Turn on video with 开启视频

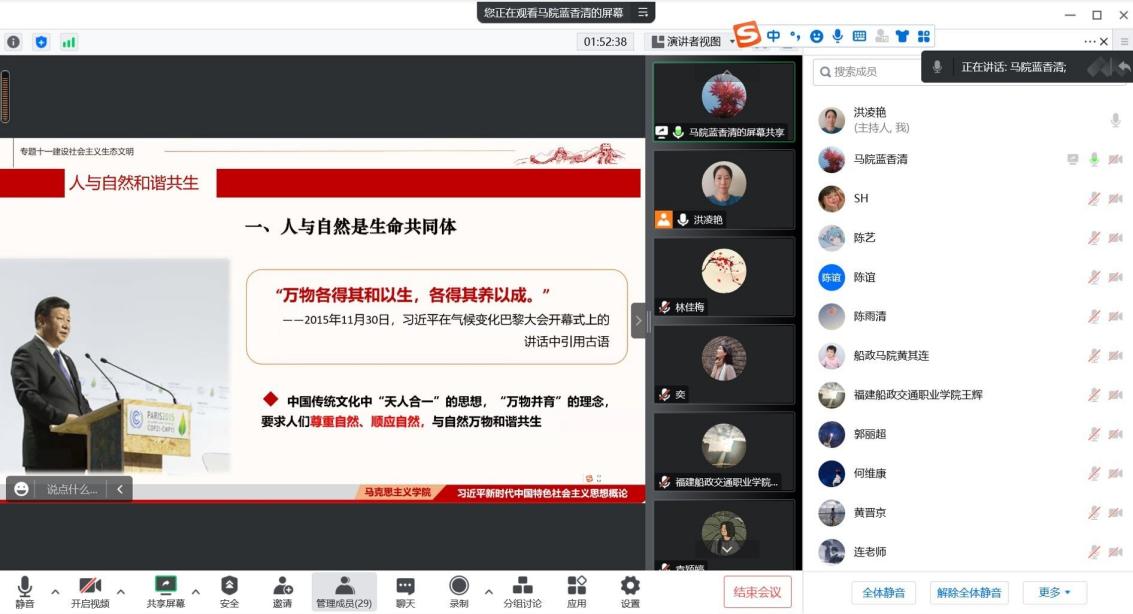coord(90,590)
